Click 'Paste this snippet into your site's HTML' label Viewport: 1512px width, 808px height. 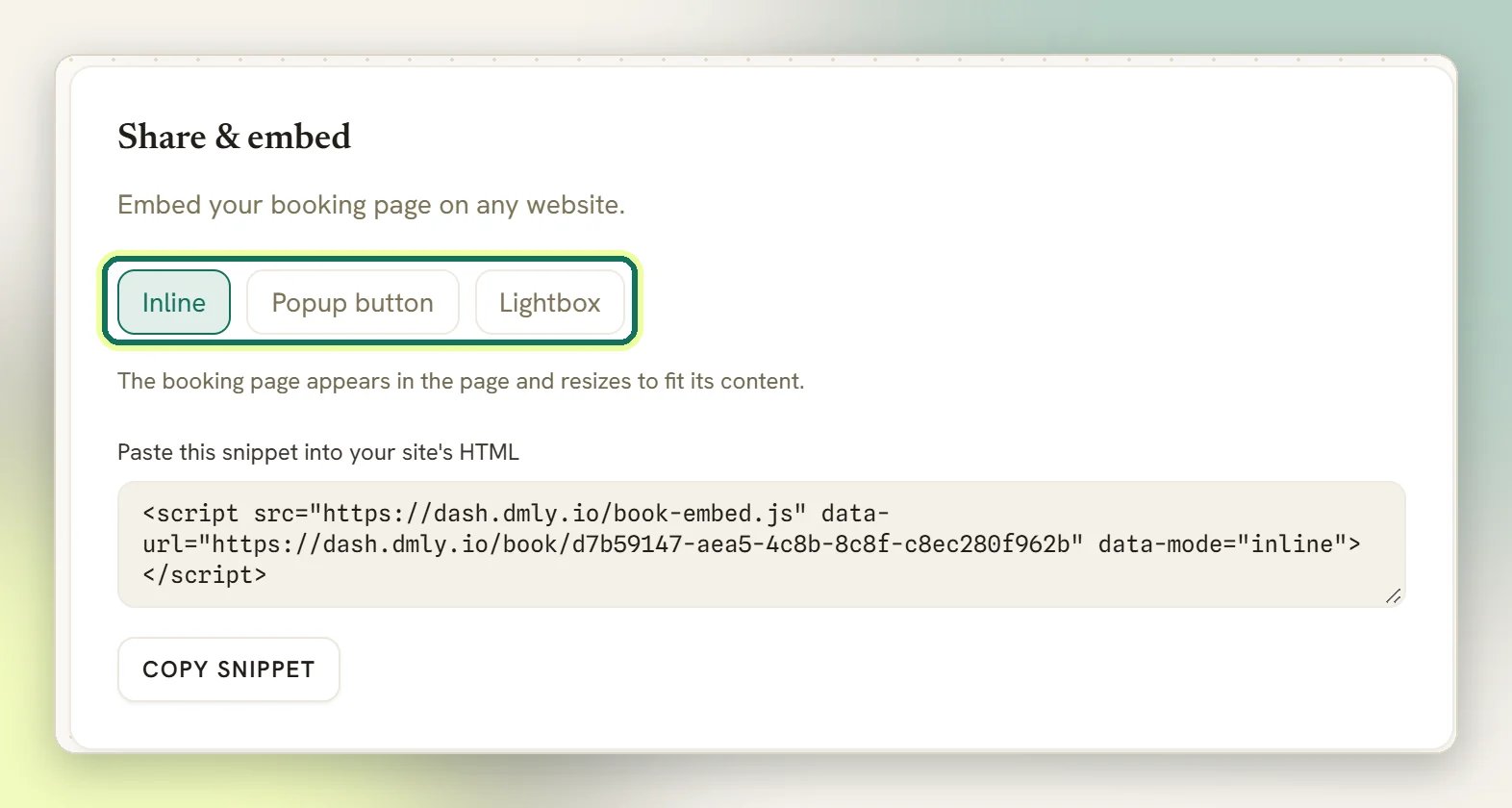point(318,452)
